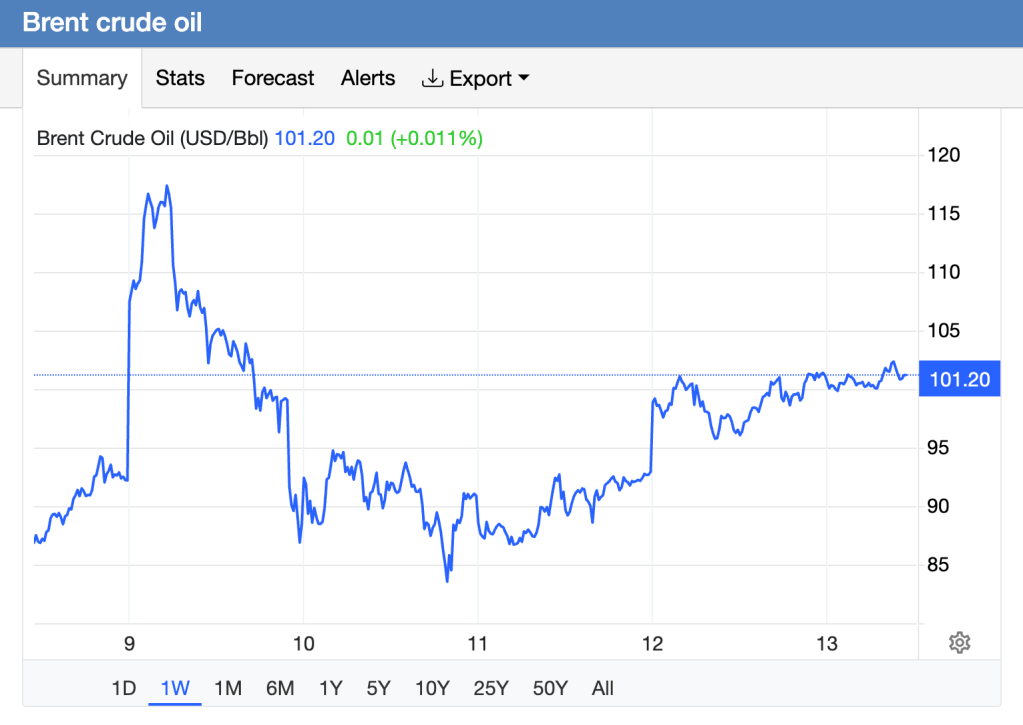Select the All time range
The width and height of the screenshot is (1023, 725).
602,688
